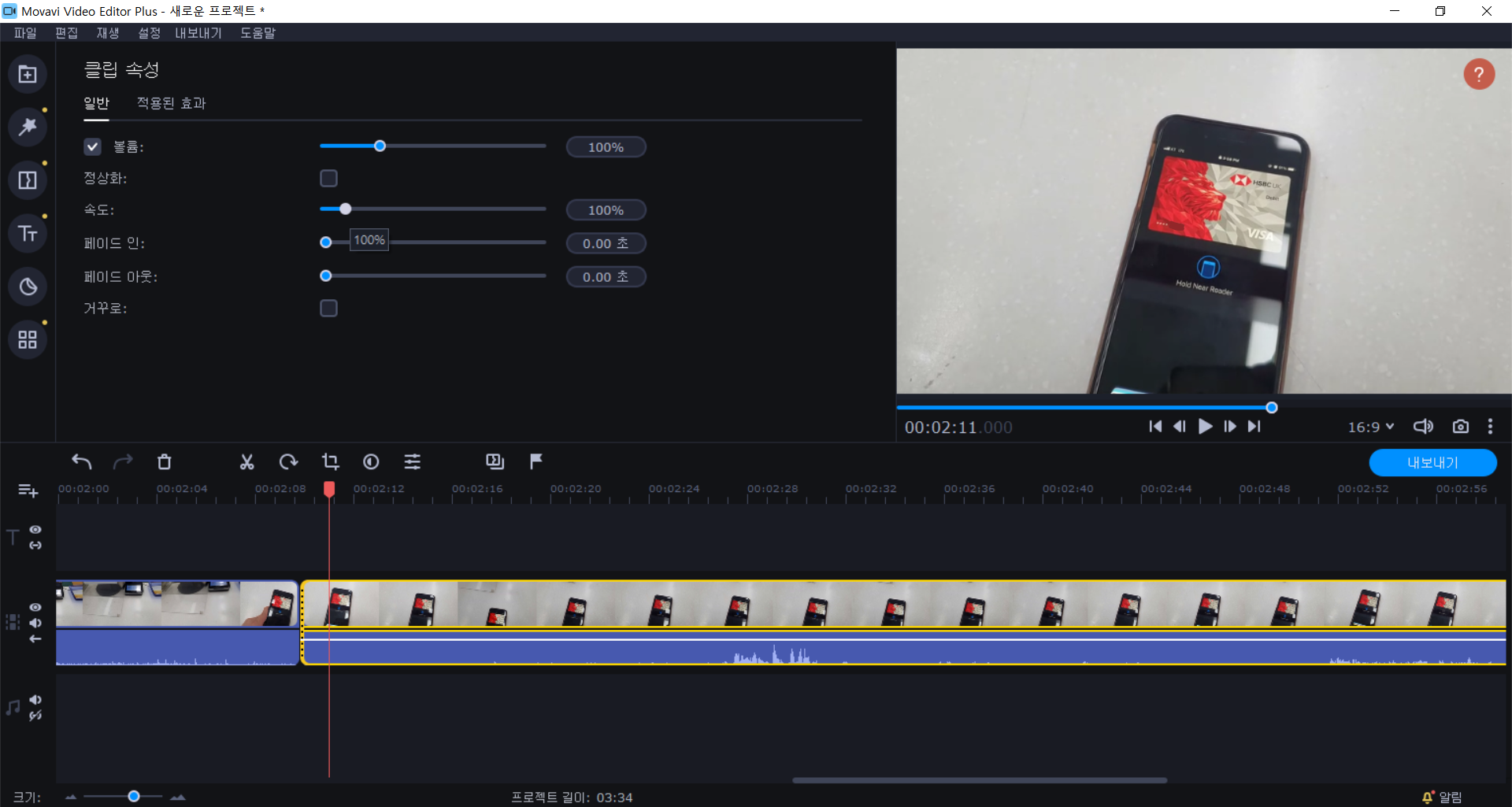Toggle link on the title track
The image size is (1512, 807).
coord(35,545)
